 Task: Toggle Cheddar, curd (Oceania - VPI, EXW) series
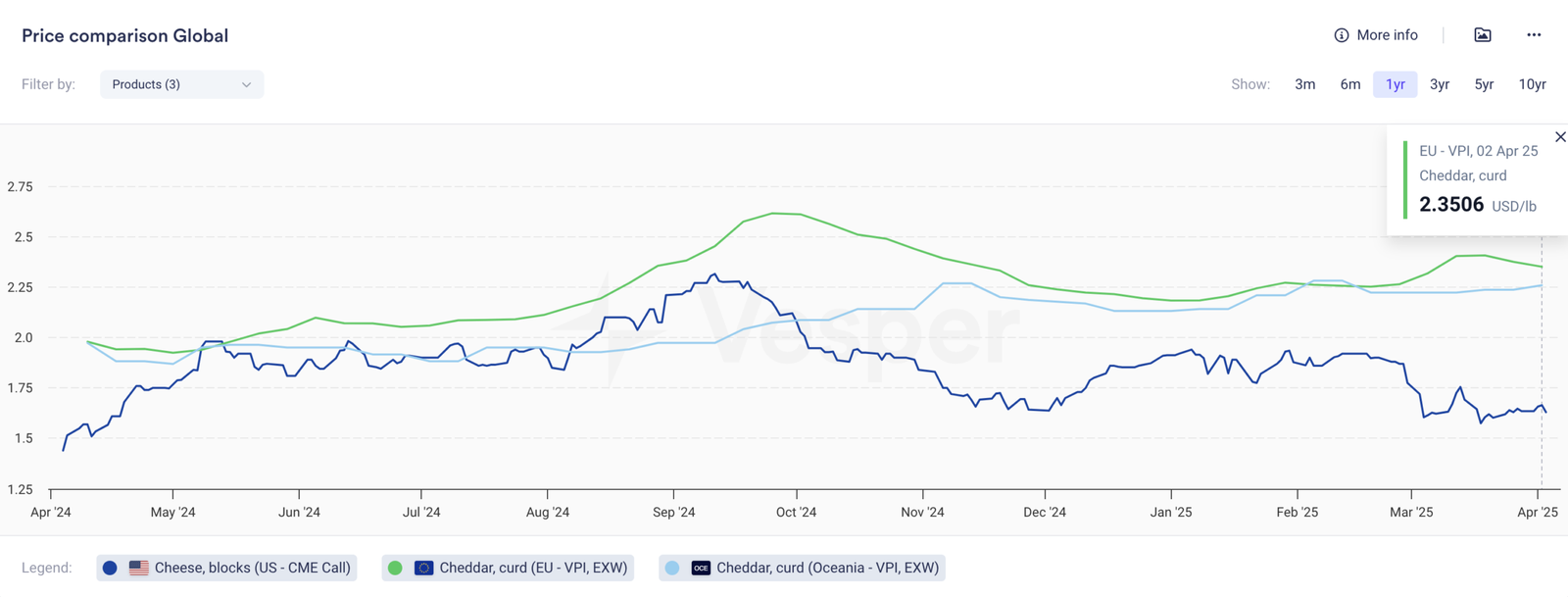[x=827, y=568]
